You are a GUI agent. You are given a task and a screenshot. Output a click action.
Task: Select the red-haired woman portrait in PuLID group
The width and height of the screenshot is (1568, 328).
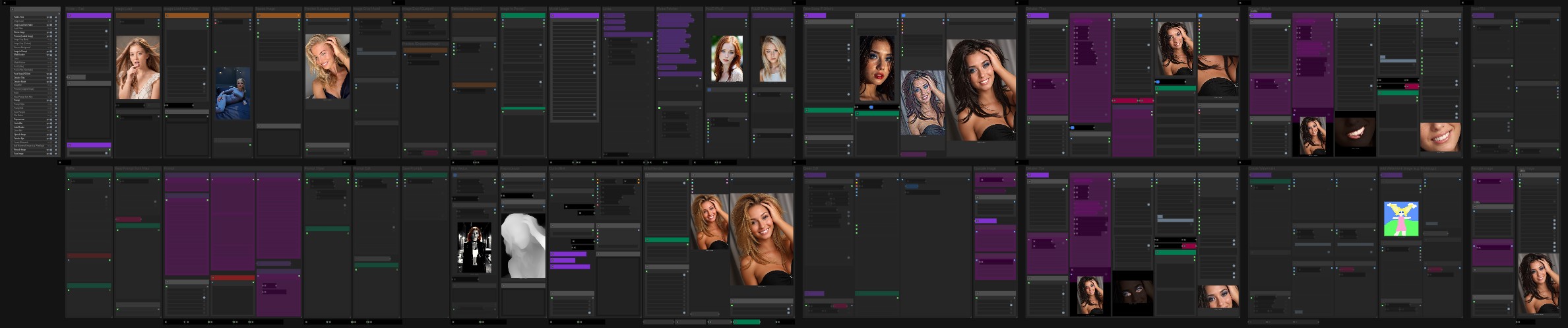(x=727, y=59)
